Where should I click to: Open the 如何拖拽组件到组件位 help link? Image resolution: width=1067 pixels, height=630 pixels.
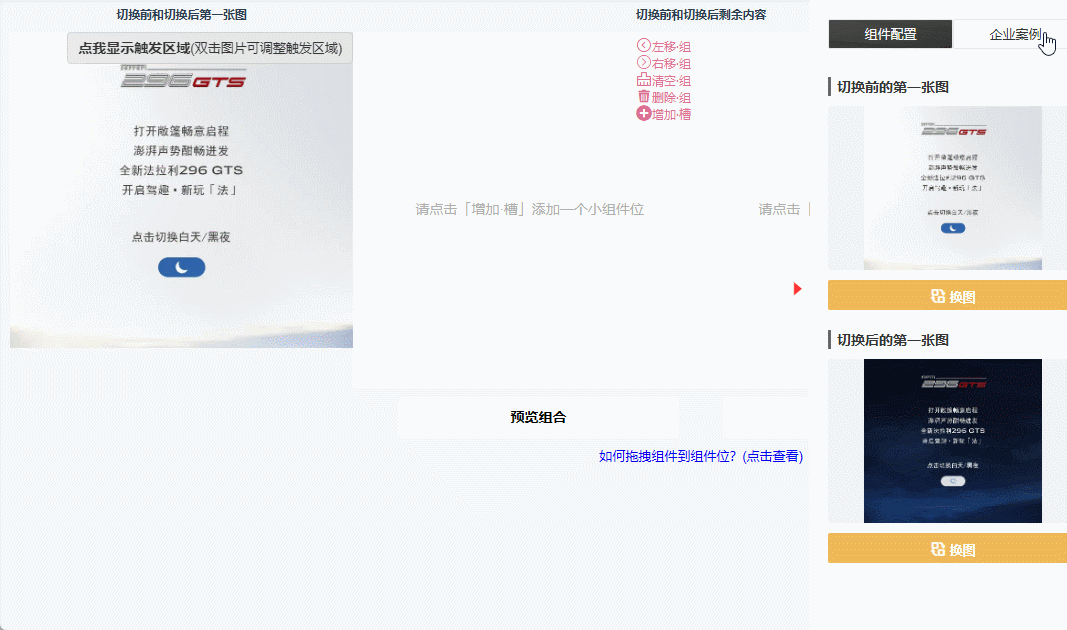pyautogui.click(x=701, y=457)
